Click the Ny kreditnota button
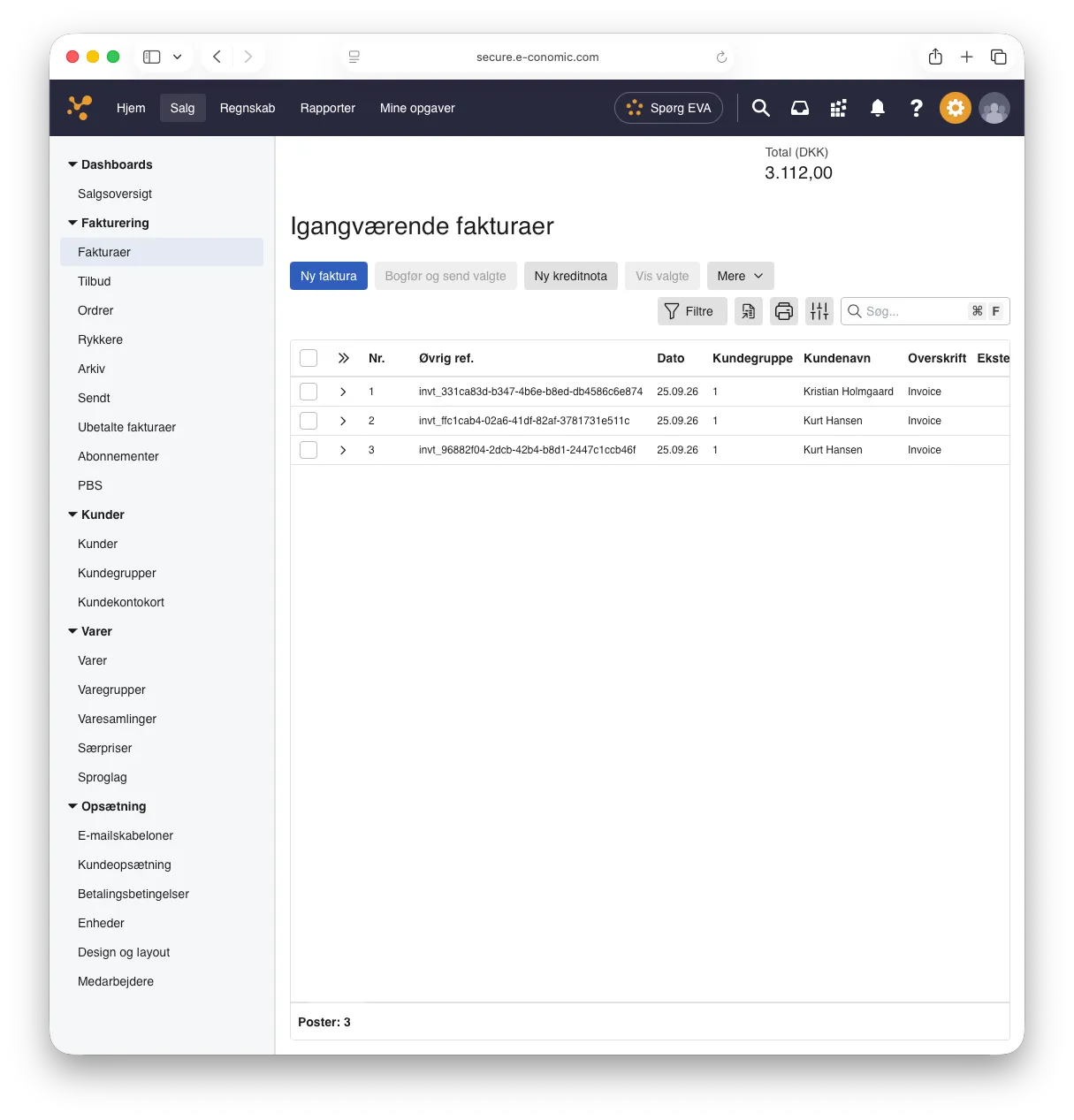Viewport: 1074px width, 1120px height. (x=571, y=276)
